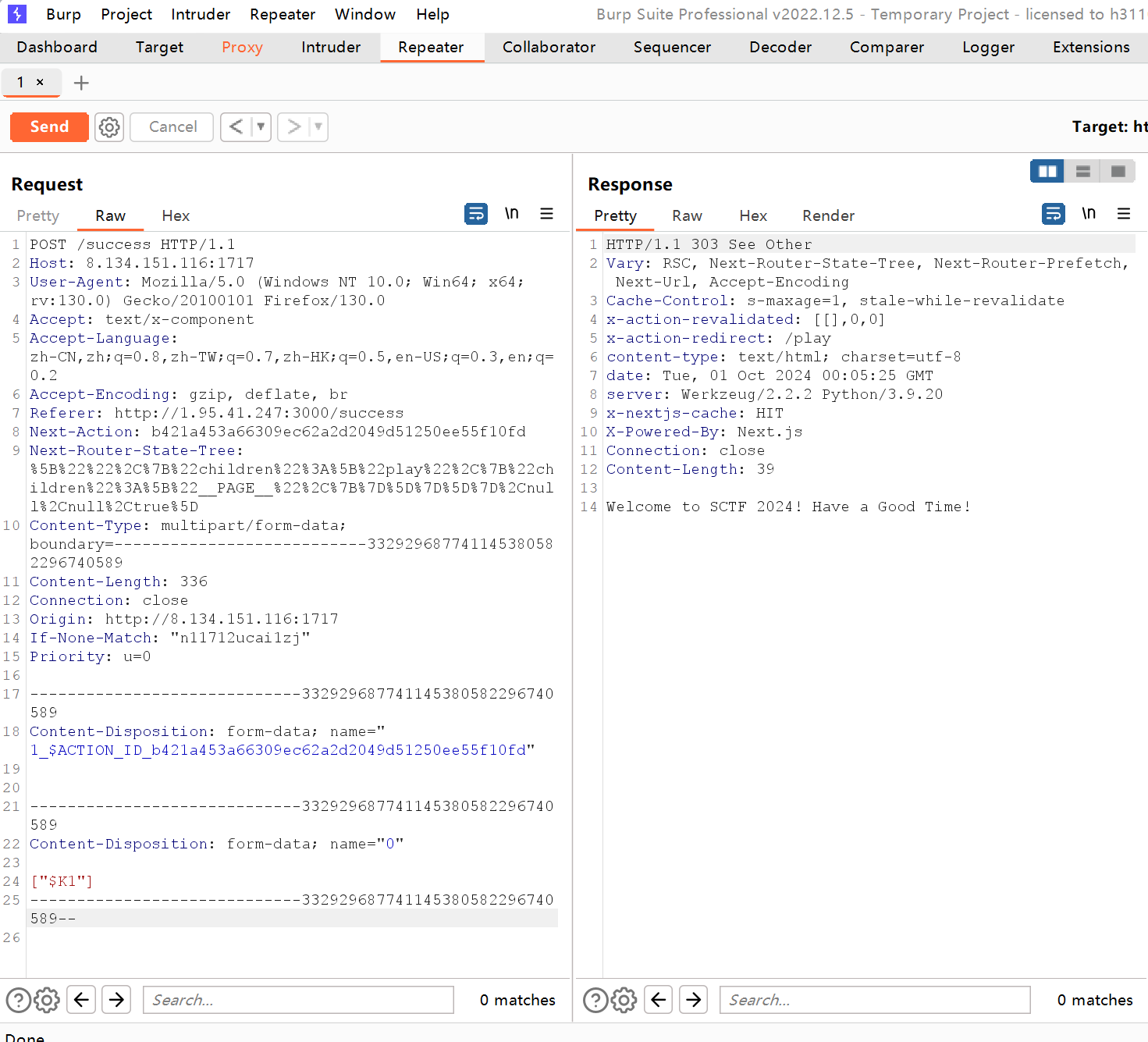Click the Next-Action header line

[x=278, y=432]
